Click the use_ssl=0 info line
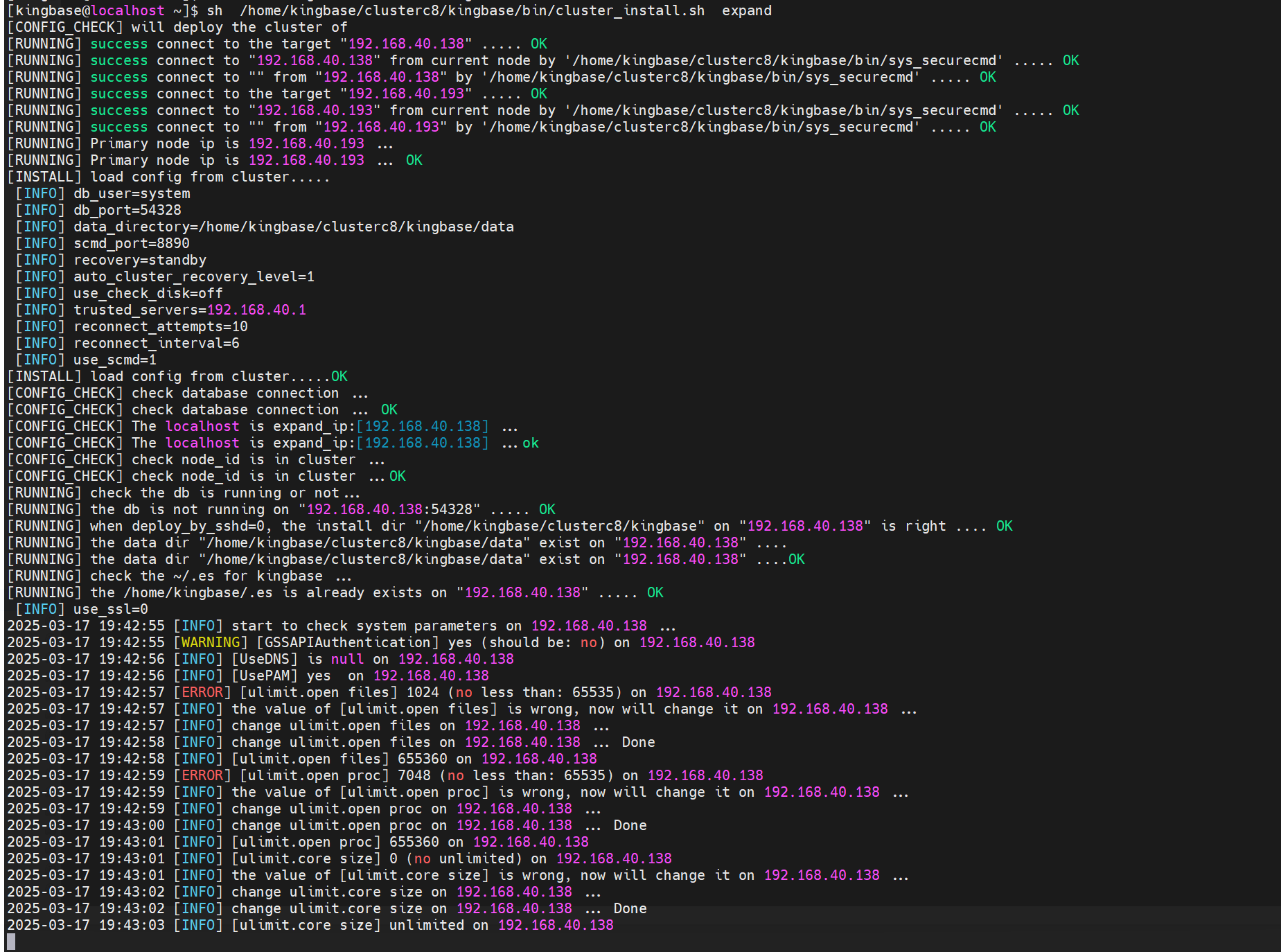This screenshot has width=1281, height=952. click(111, 609)
